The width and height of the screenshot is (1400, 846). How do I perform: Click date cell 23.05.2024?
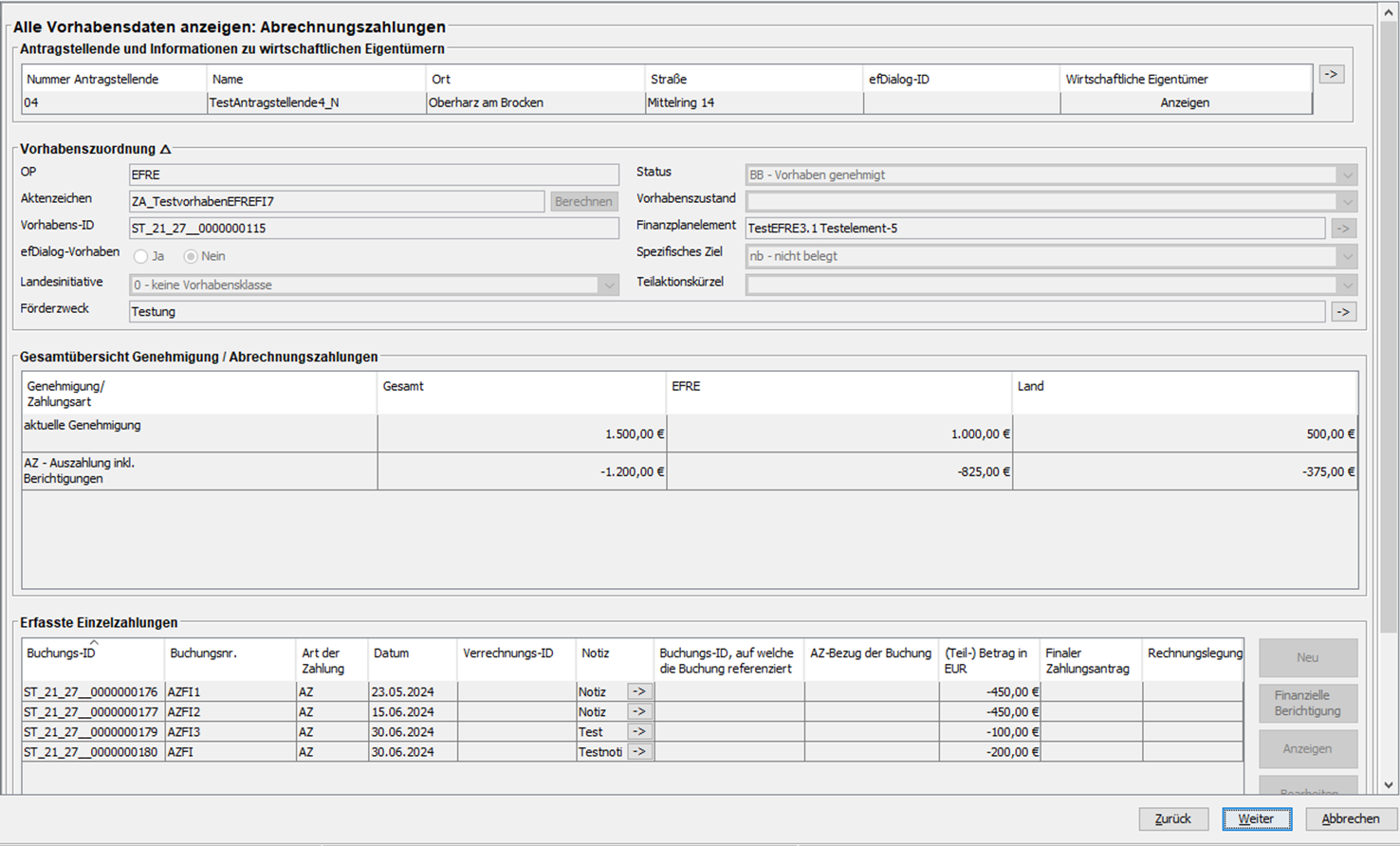[x=413, y=692]
